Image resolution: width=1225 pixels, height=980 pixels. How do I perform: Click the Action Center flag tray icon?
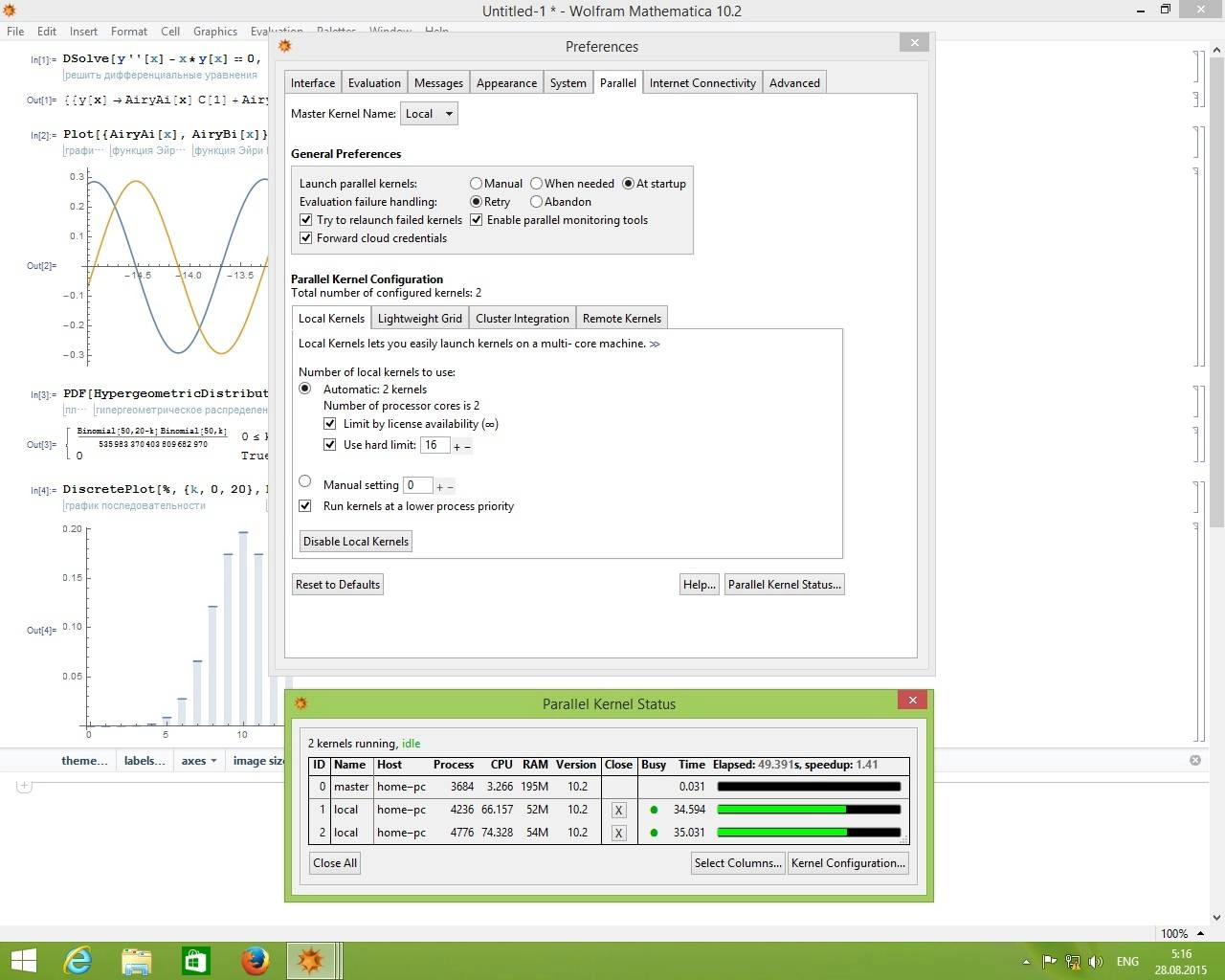1050,962
